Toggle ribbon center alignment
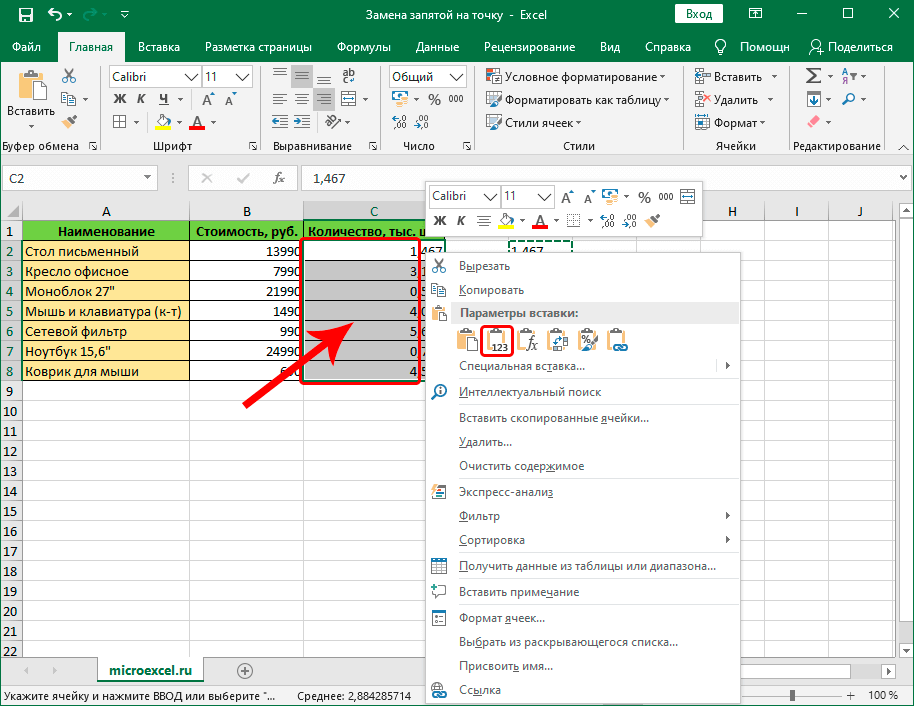Viewport: 914px width, 706px height. tap(302, 100)
